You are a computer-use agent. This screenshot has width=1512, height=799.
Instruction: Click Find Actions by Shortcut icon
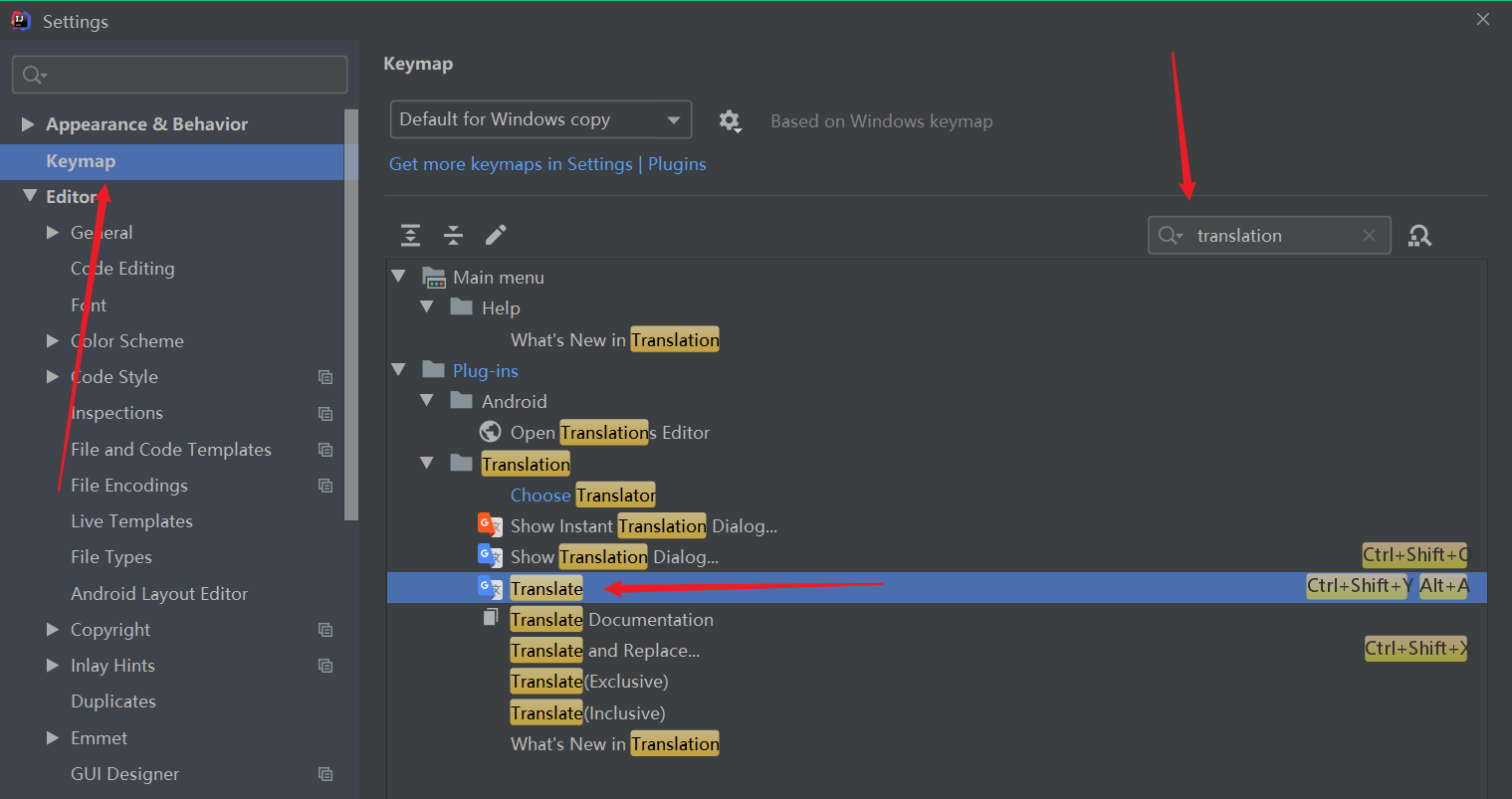(1419, 236)
